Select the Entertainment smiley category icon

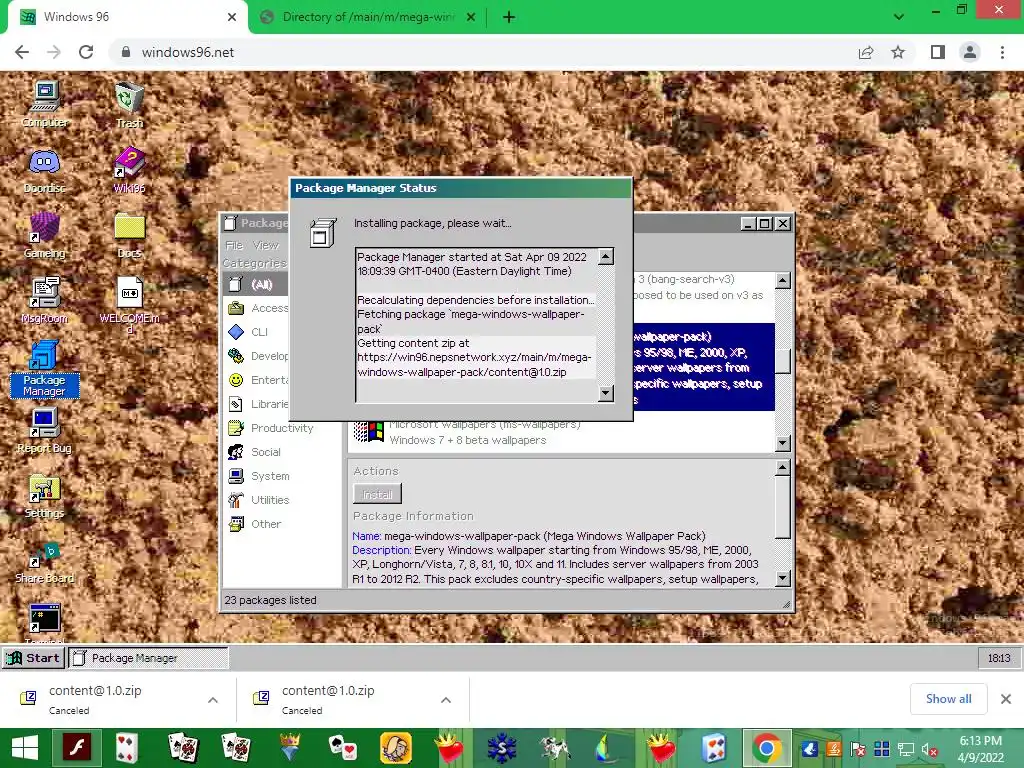pyautogui.click(x=236, y=380)
